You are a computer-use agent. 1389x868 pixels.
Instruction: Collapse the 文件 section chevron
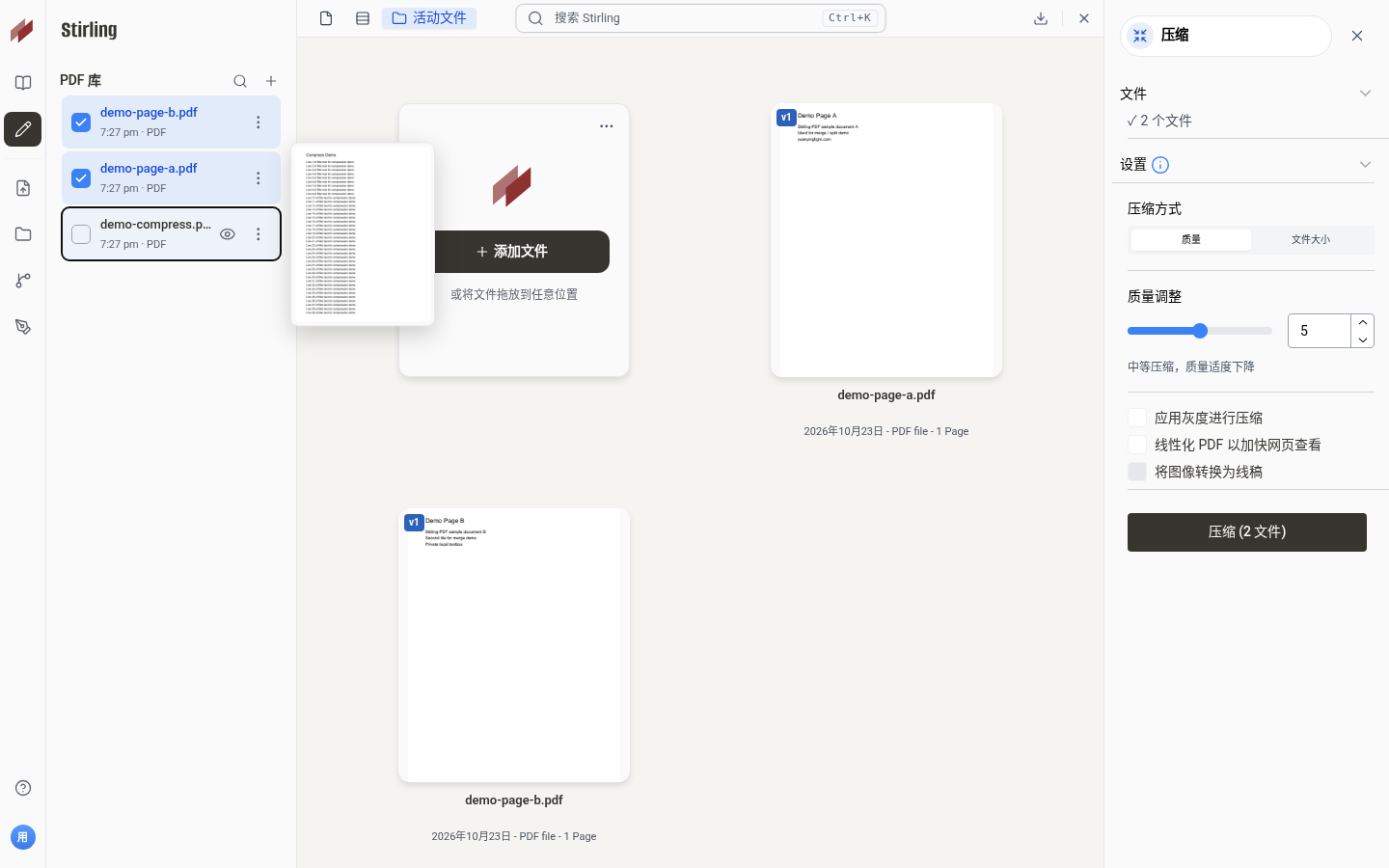(1365, 94)
